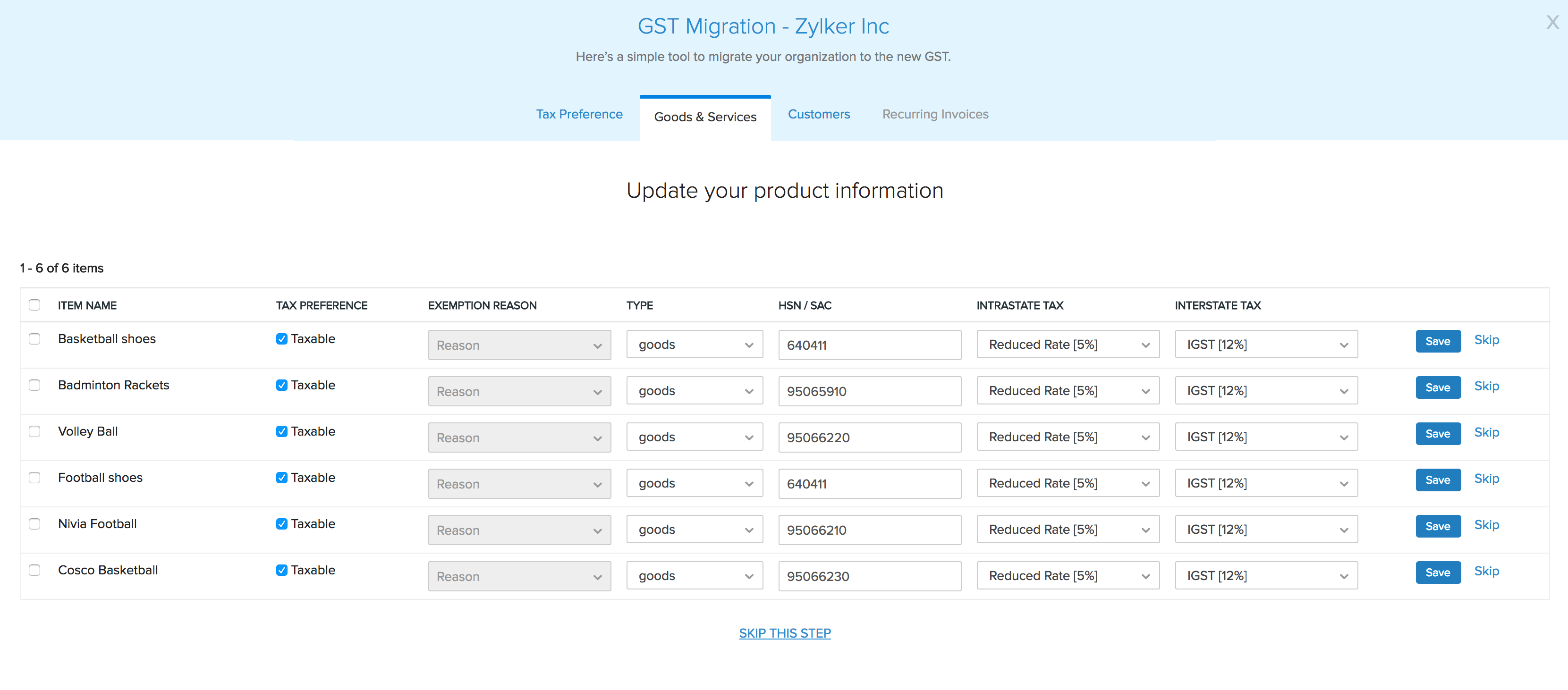Uncheck Taxable for Volley Ball
Screen dimensions: 1568x690
281,431
